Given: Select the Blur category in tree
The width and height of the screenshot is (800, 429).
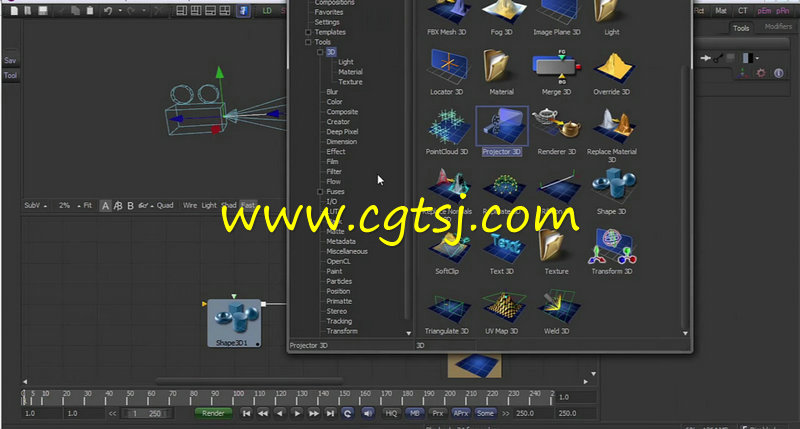Looking at the screenshot, I should coord(332,92).
